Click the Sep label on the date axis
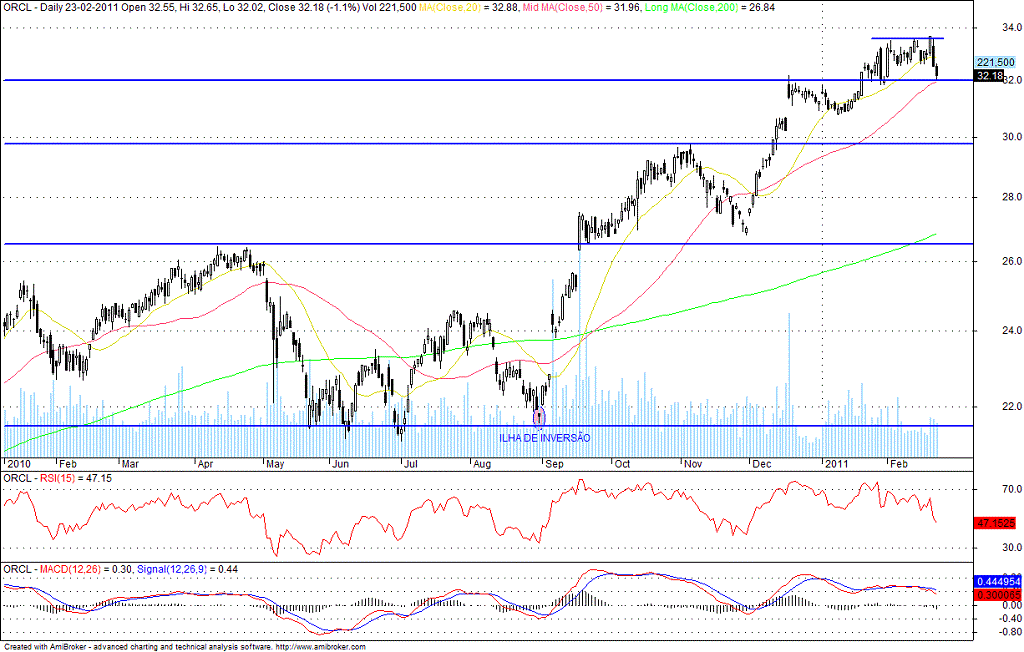 click(x=554, y=464)
